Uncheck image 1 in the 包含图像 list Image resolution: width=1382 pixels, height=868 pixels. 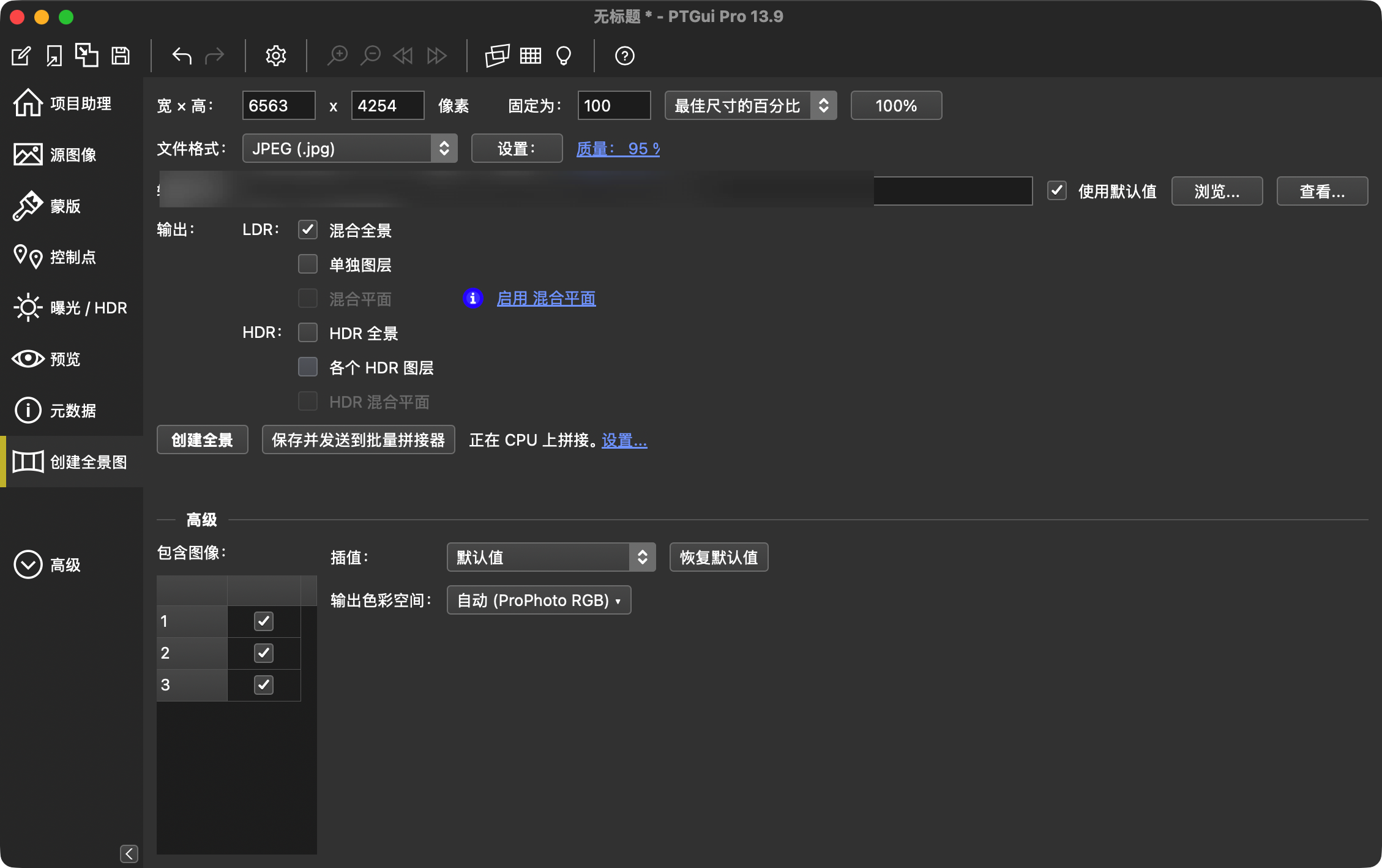(264, 621)
